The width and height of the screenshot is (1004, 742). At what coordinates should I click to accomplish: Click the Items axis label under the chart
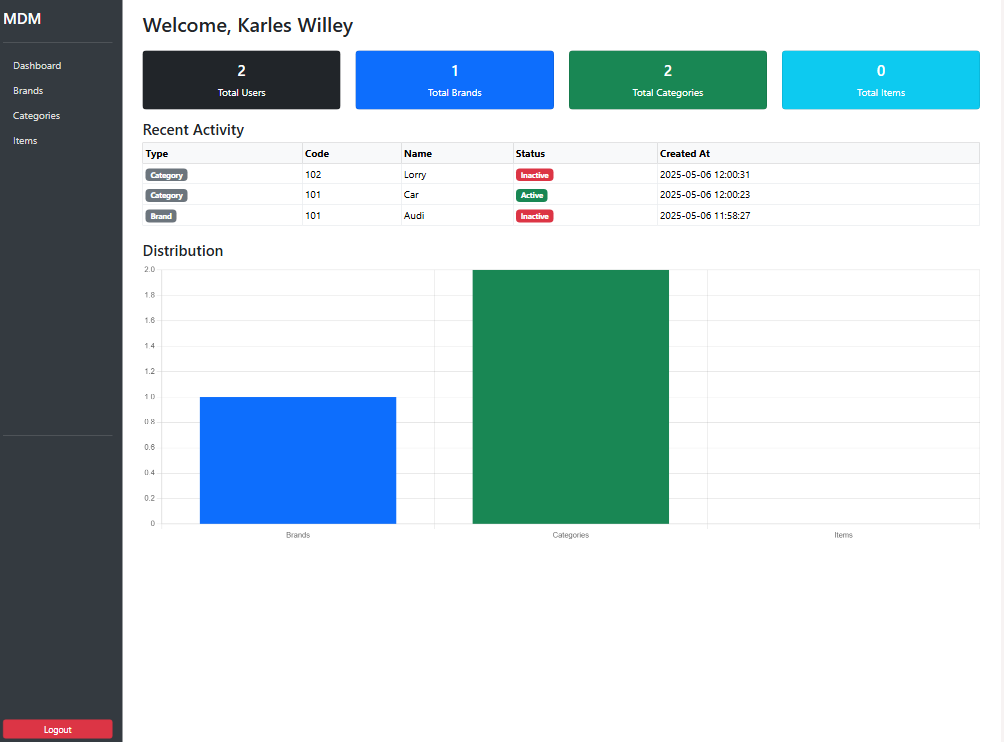(x=843, y=535)
